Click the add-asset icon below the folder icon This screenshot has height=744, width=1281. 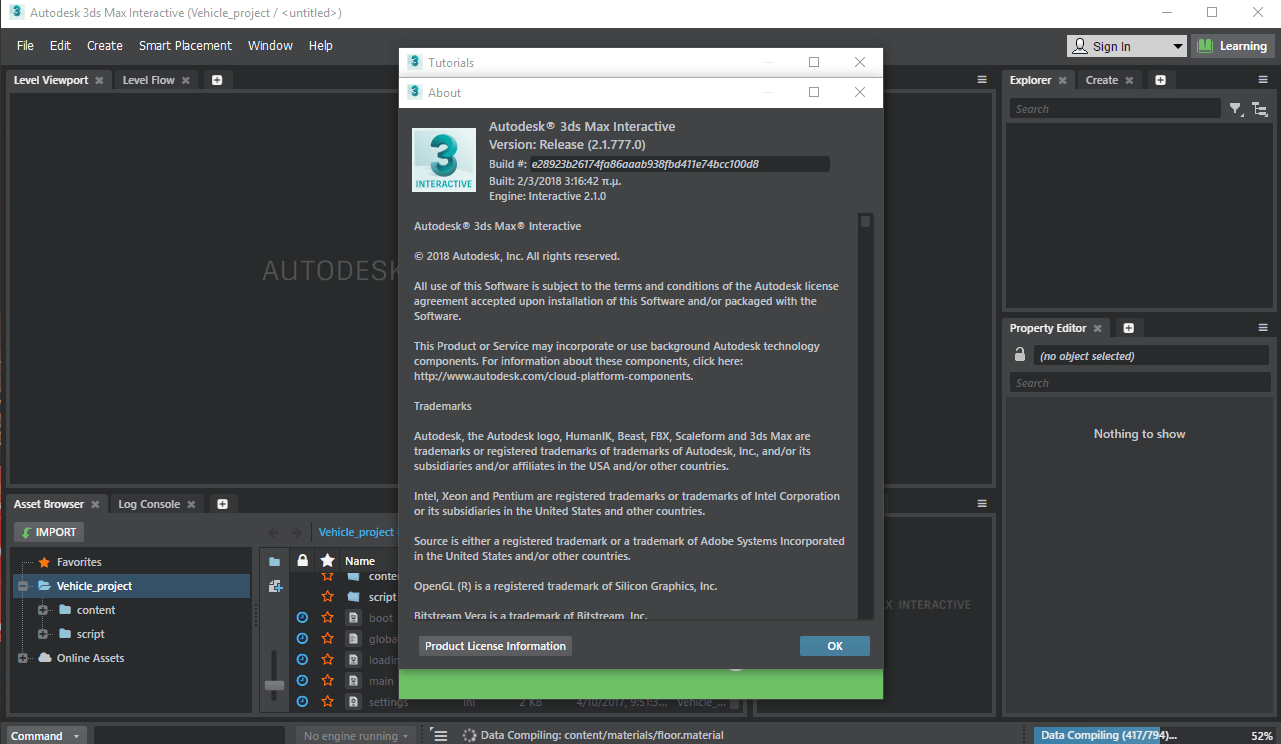[274, 586]
